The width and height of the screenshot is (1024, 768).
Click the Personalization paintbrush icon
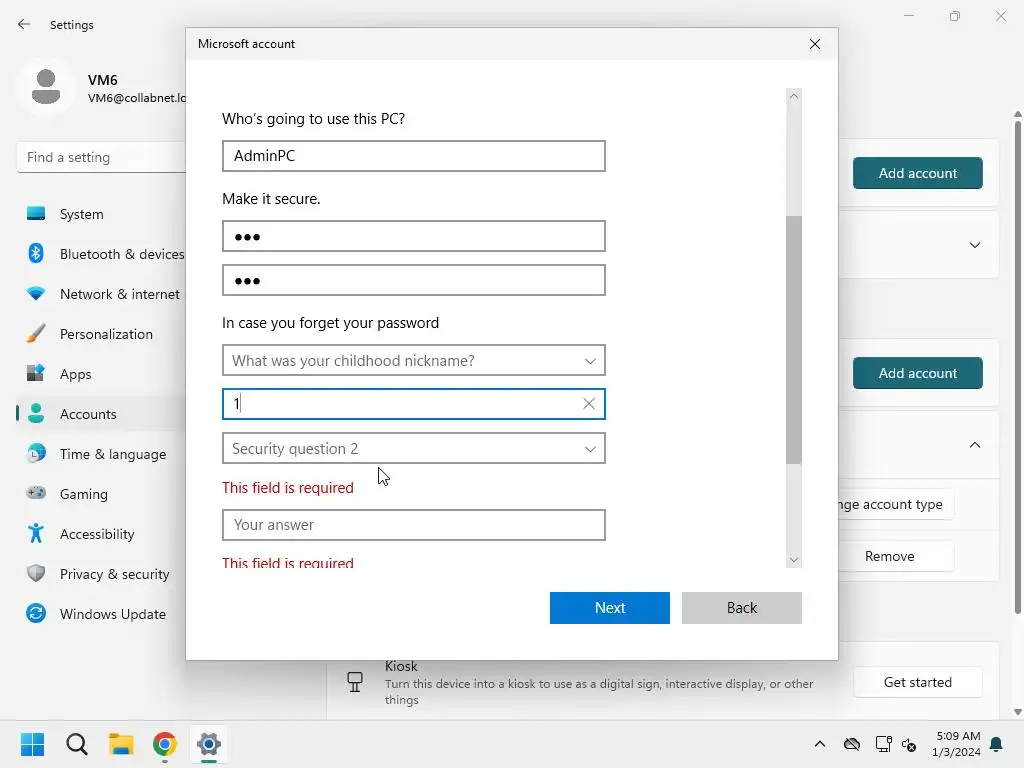tap(36, 333)
